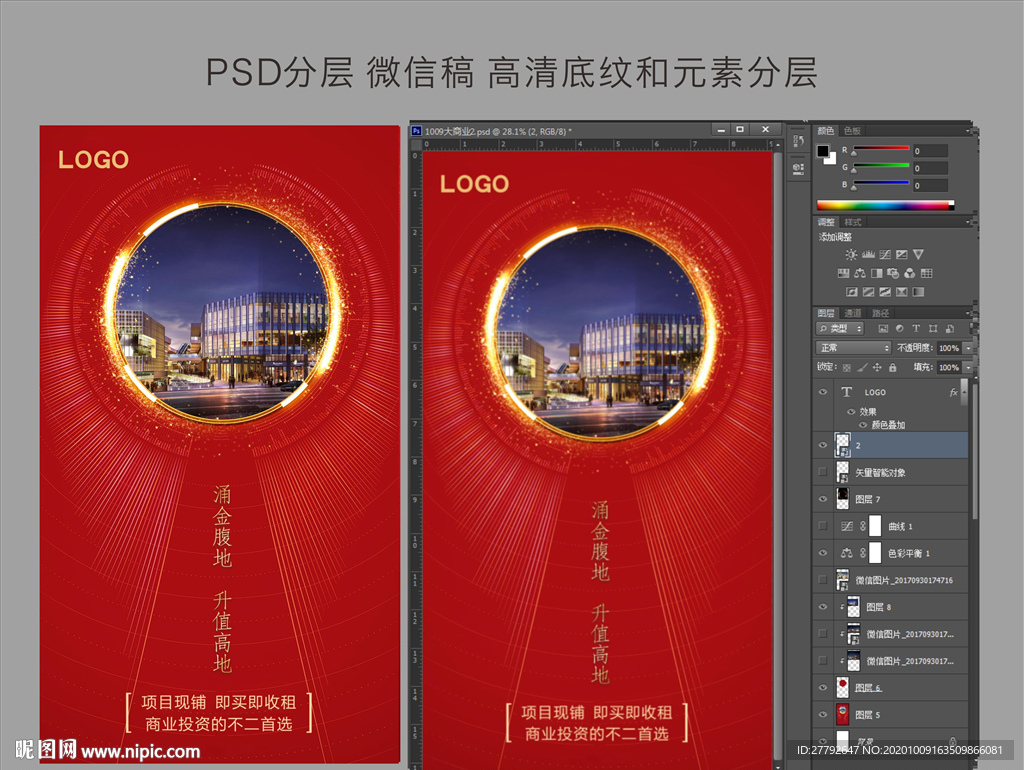The width and height of the screenshot is (1024, 770).
Task: Open the History panel icon in dock
Action: [x=798, y=140]
